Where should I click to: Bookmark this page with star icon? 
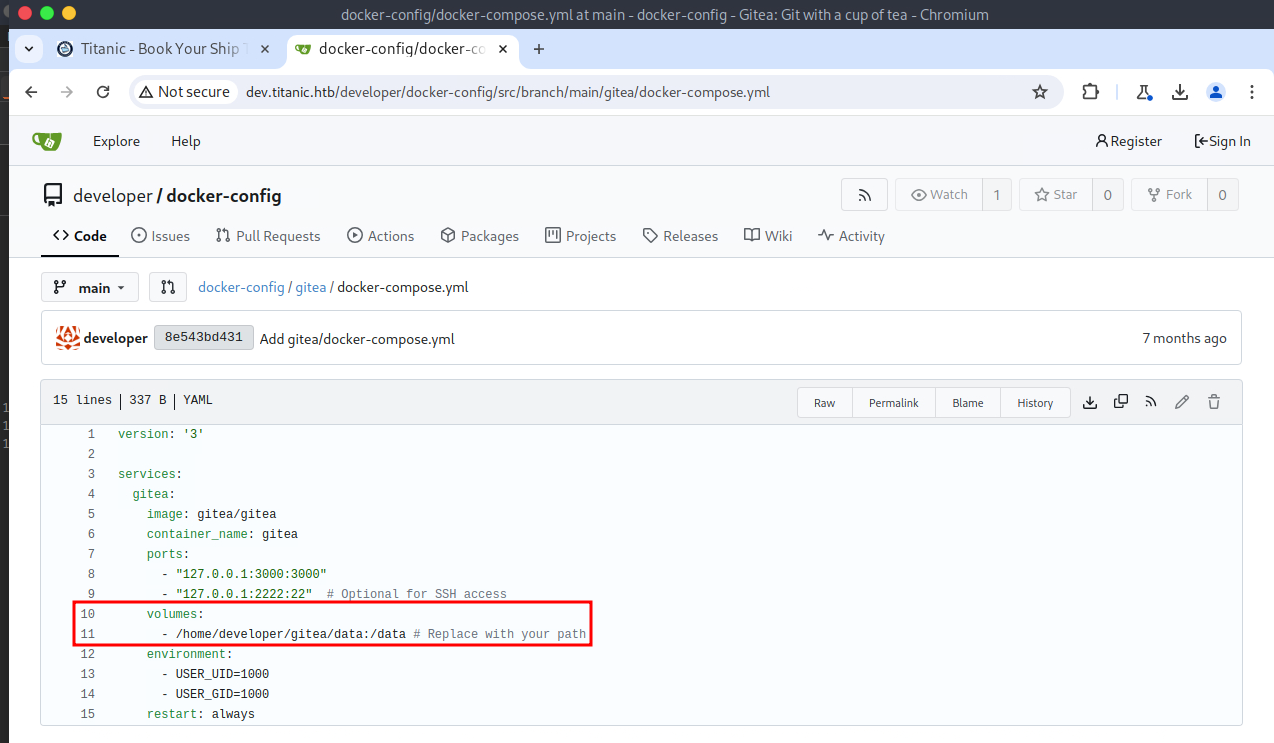click(x=1040, y=92)
